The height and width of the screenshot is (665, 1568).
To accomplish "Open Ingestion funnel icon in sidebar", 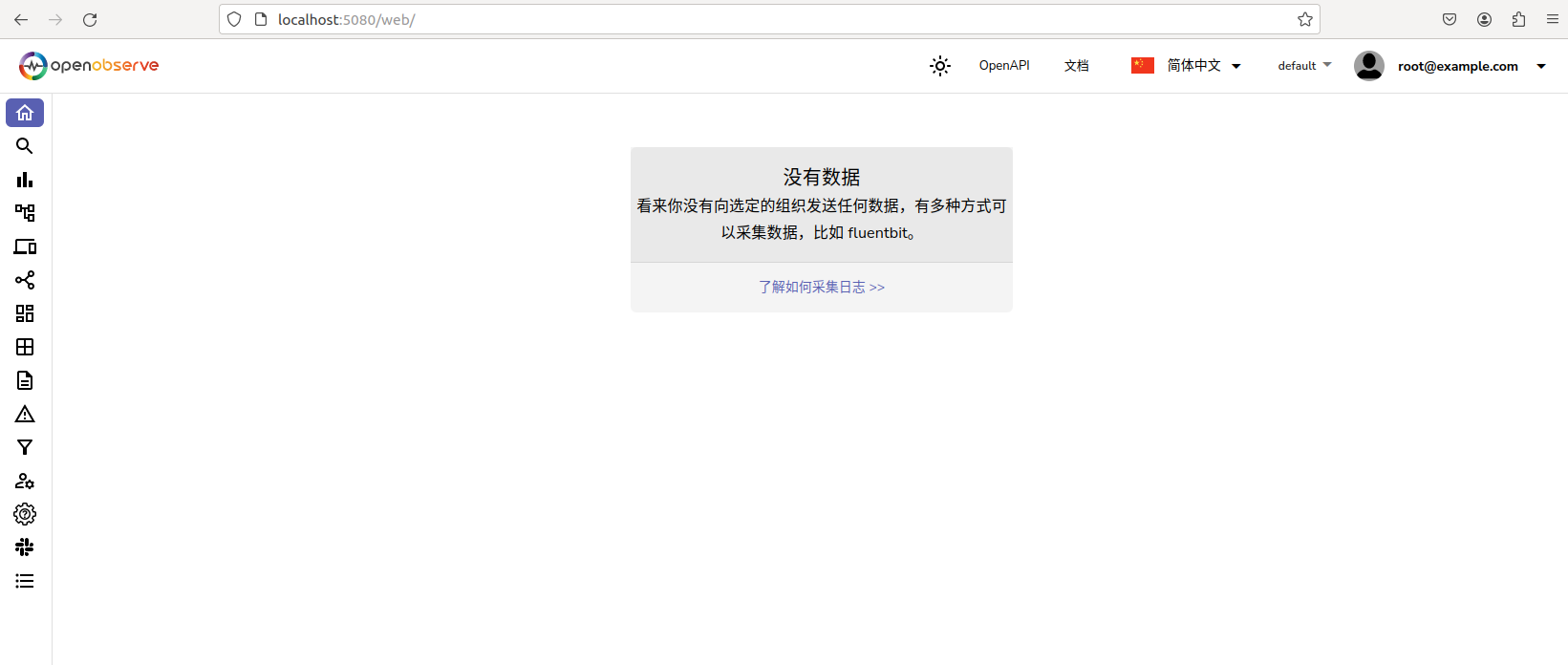I will pos(25,447).
